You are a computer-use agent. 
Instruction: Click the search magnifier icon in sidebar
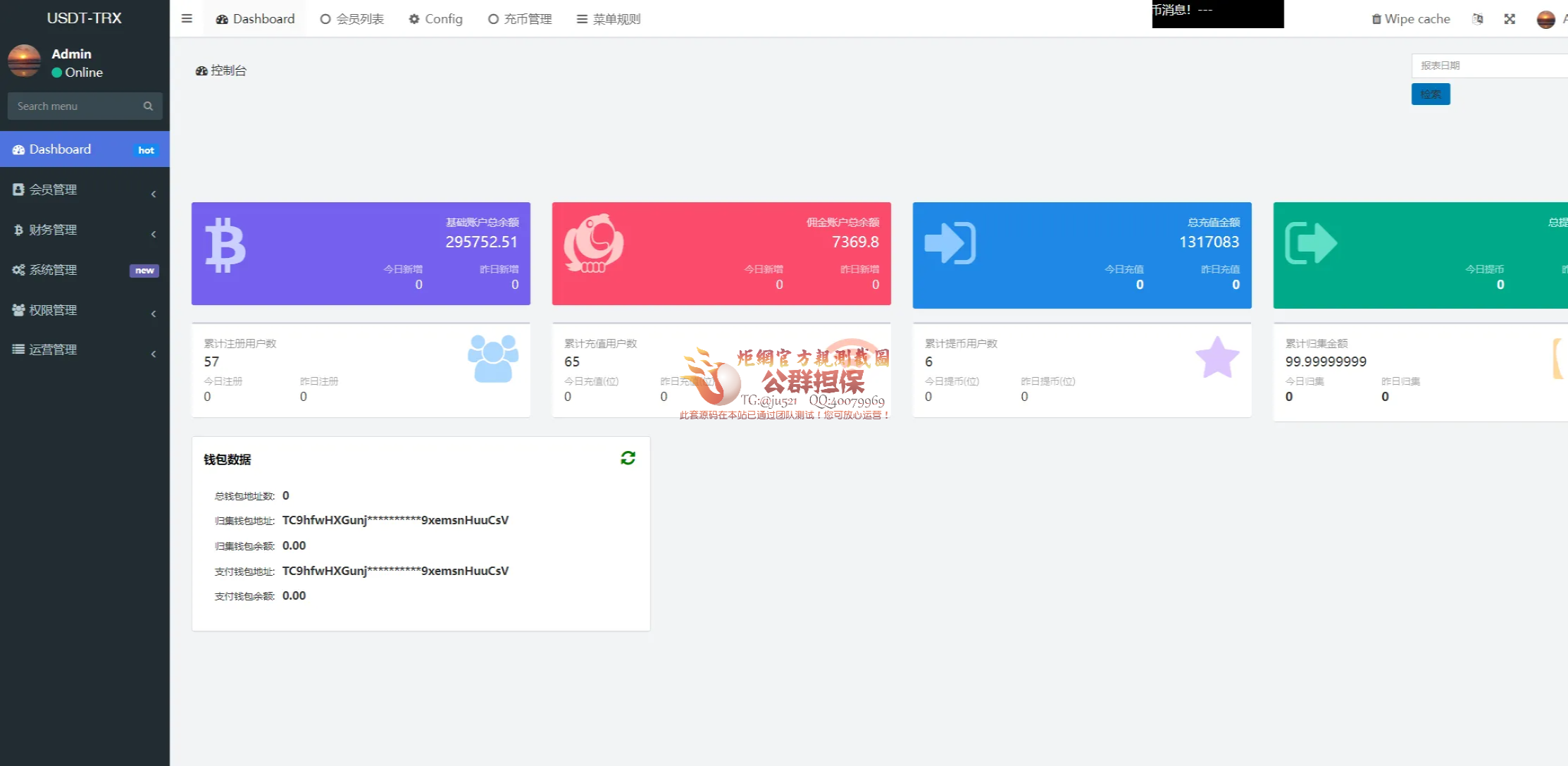148,106
